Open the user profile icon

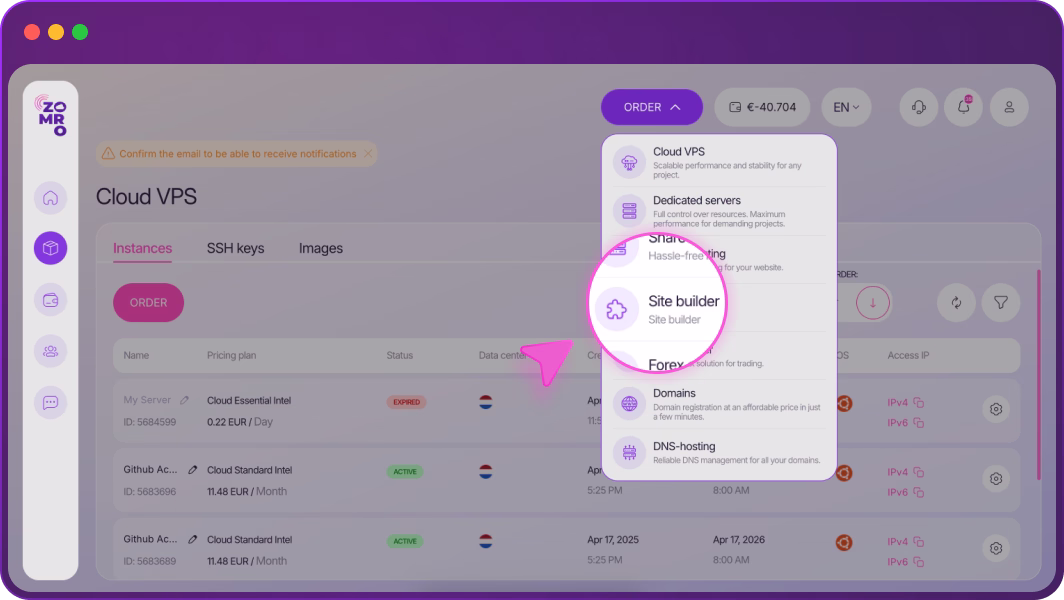1009,107
